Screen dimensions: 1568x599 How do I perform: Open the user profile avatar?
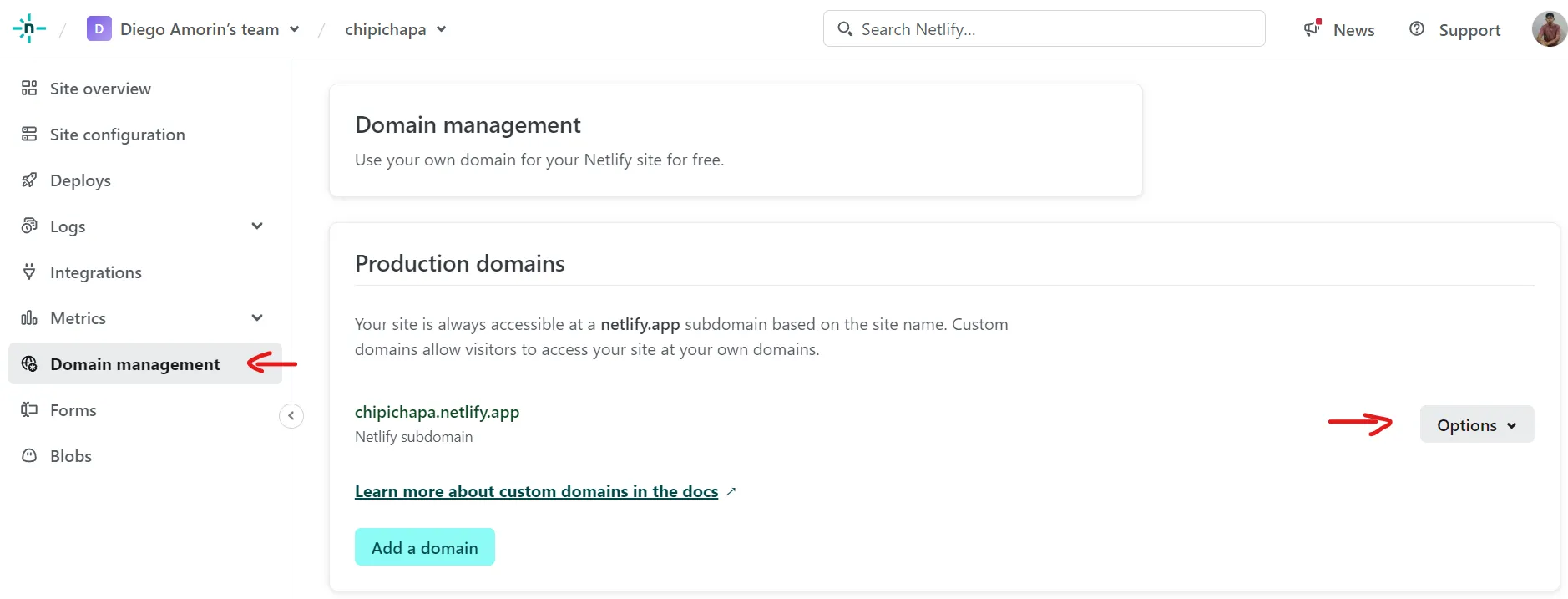pos(1549,29)
